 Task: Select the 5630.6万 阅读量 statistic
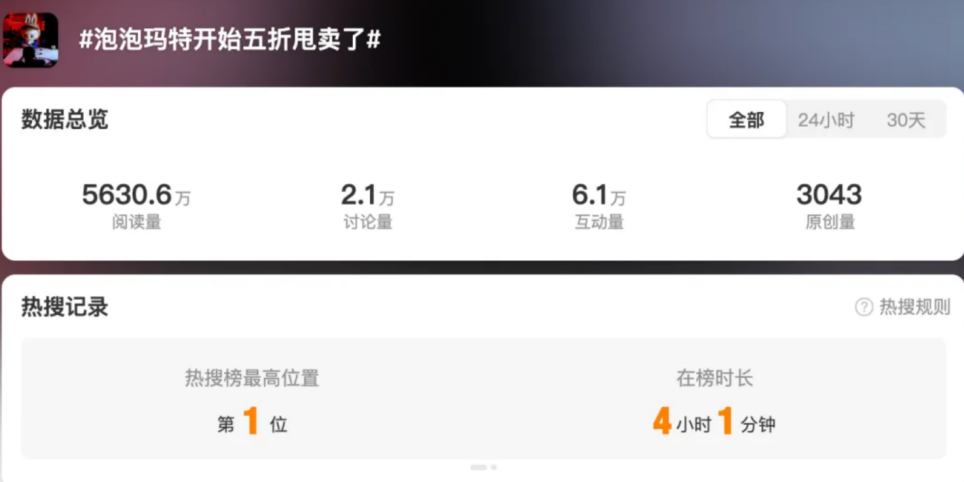pos(136,206)
